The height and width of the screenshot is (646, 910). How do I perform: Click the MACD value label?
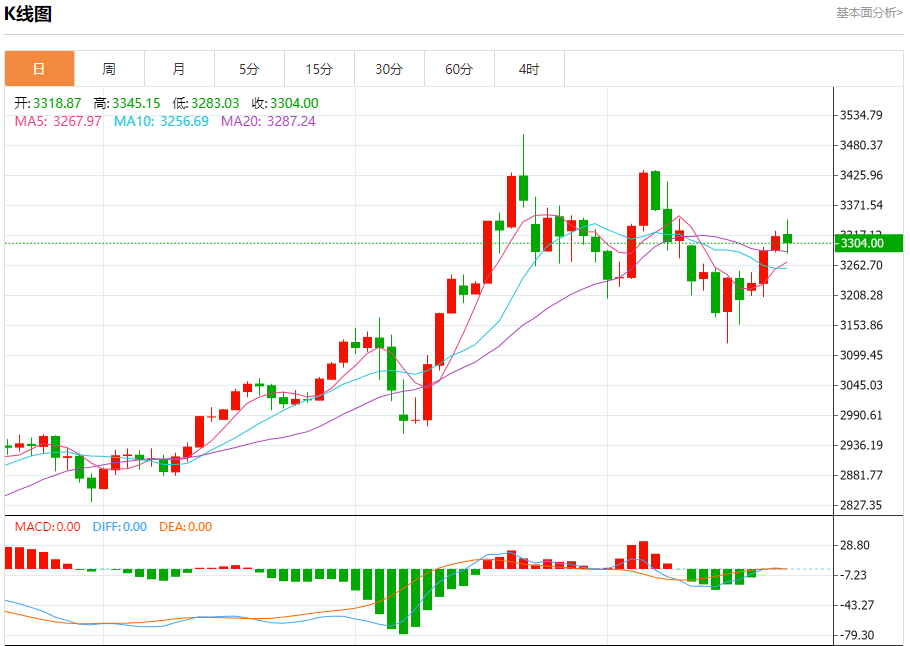[x=48, y=527]
